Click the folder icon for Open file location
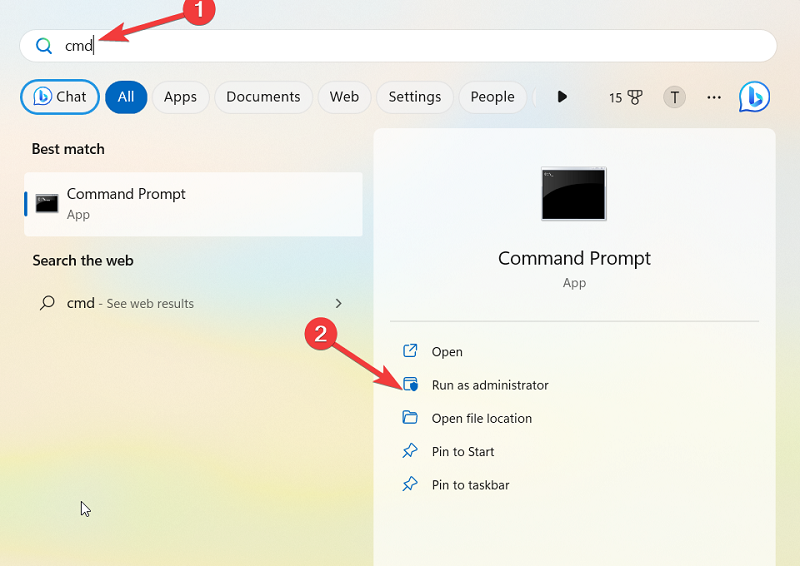The image size is (800, 566). [x=410, y=418]
